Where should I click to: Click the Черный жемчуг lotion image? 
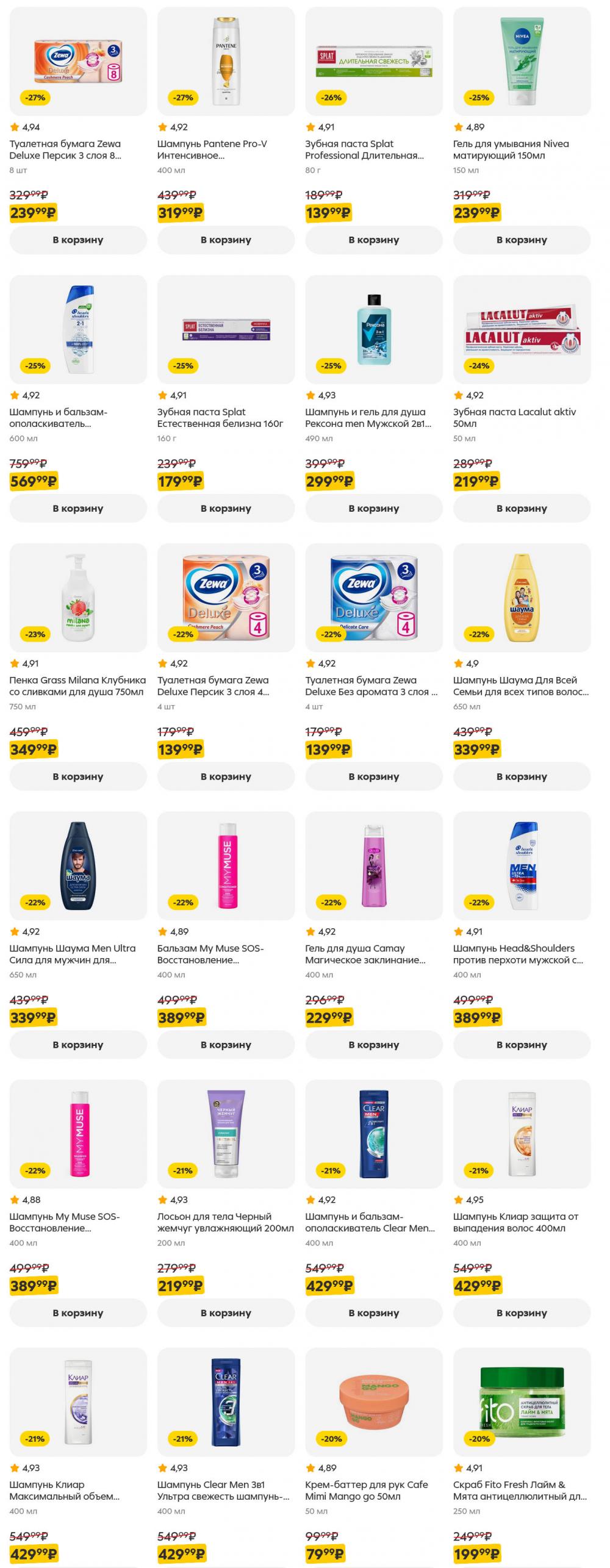pos(226,1134)
